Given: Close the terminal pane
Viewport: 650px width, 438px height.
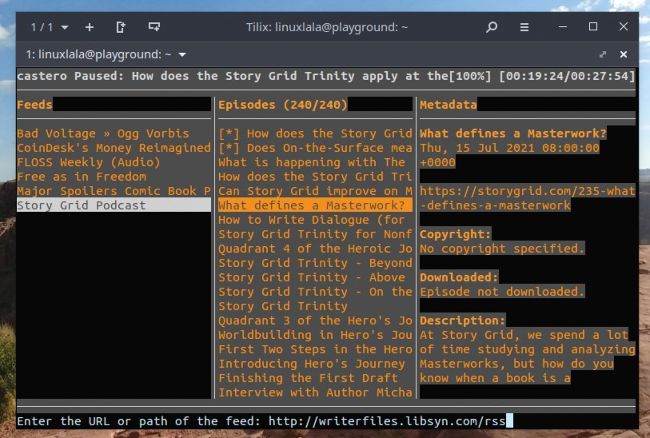Looking at the screenshot, I should tap(624, 54).
